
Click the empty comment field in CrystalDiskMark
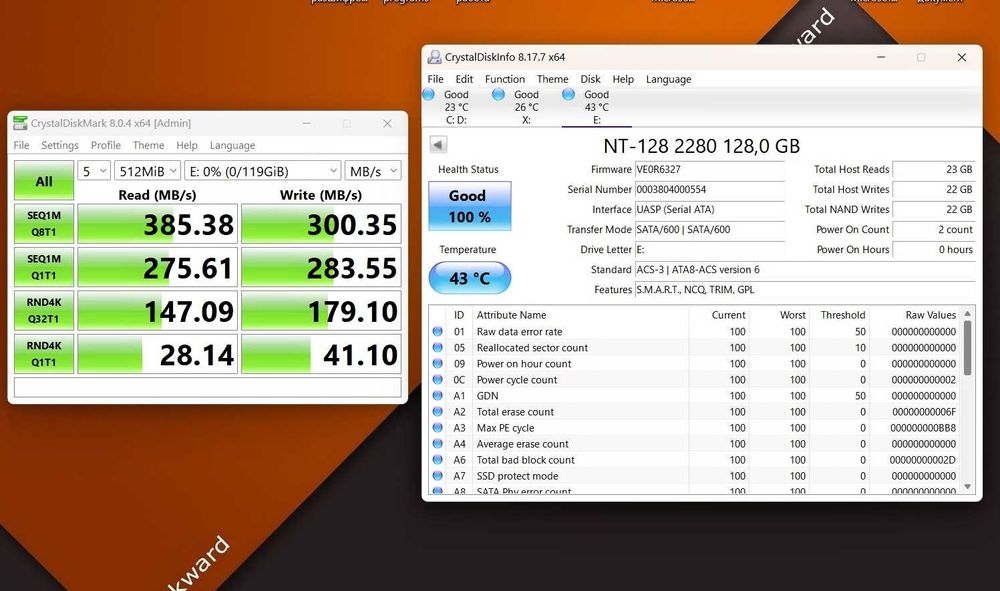[x=208, y=387]
